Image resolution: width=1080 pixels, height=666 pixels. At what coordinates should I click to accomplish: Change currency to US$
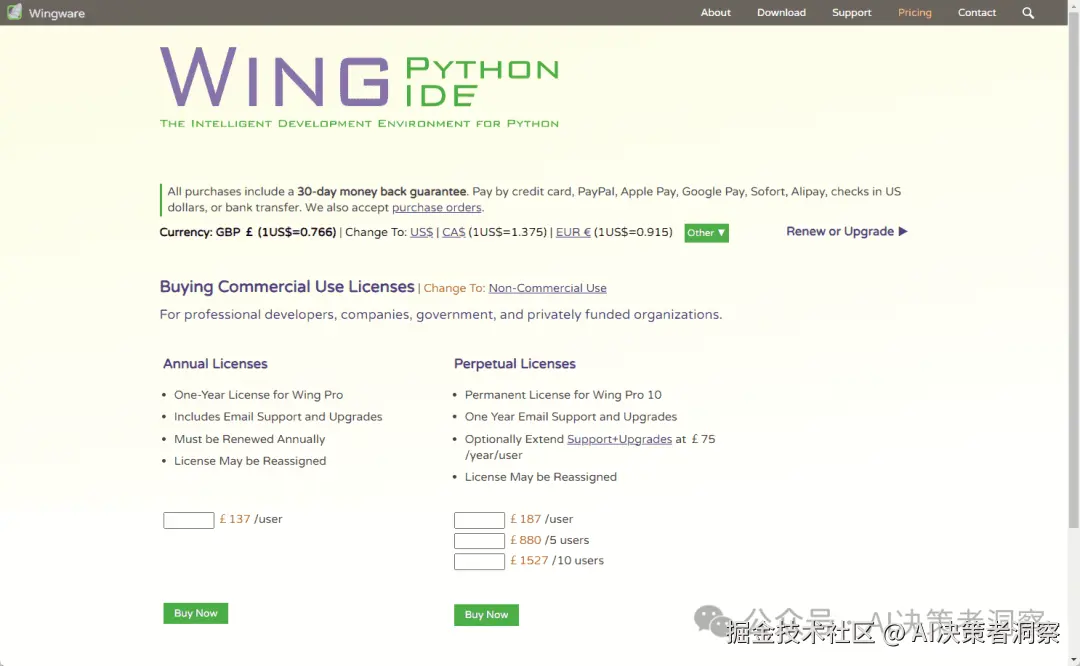click(422, 232)
